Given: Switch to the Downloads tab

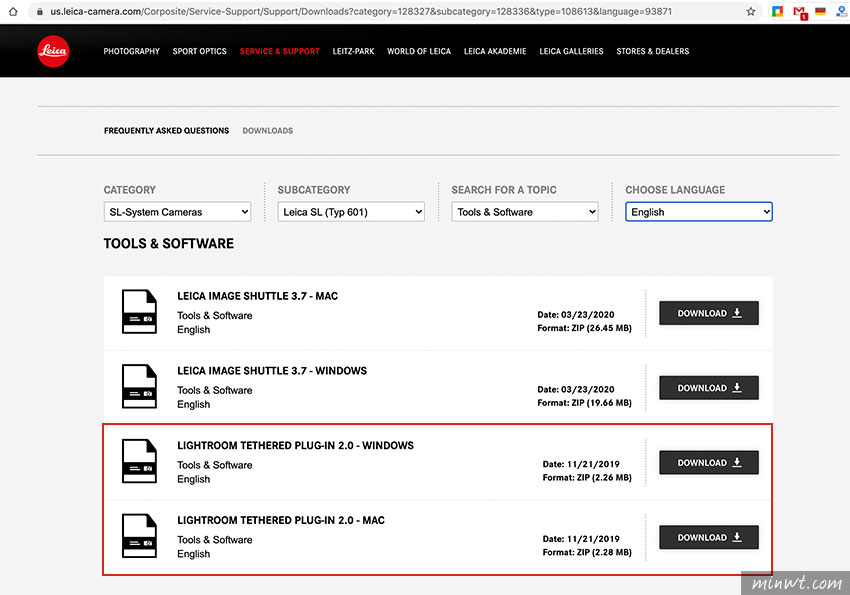Looking at the screenshot, I should (x=268, y=131).
